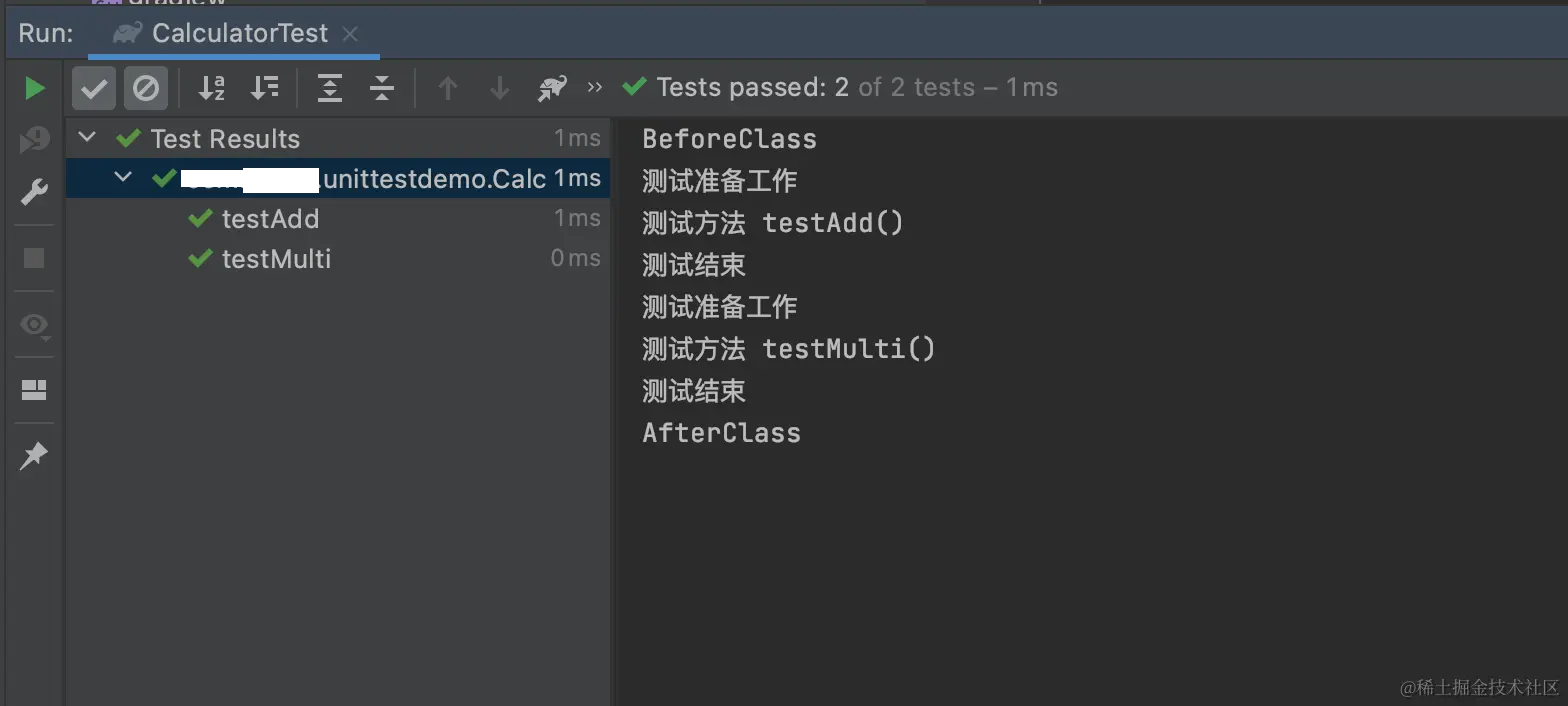Screen dimensions: 1568x706
Task: Go to previous failed test arrow
Action: [448, 88]
